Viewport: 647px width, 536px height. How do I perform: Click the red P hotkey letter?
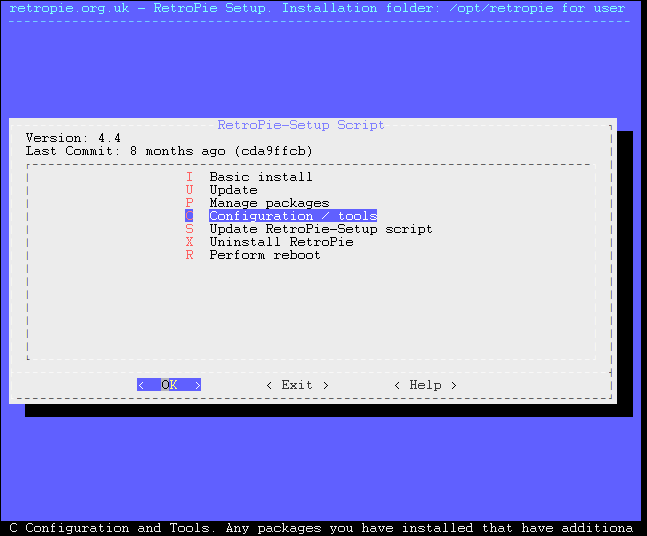coord(189,203)
